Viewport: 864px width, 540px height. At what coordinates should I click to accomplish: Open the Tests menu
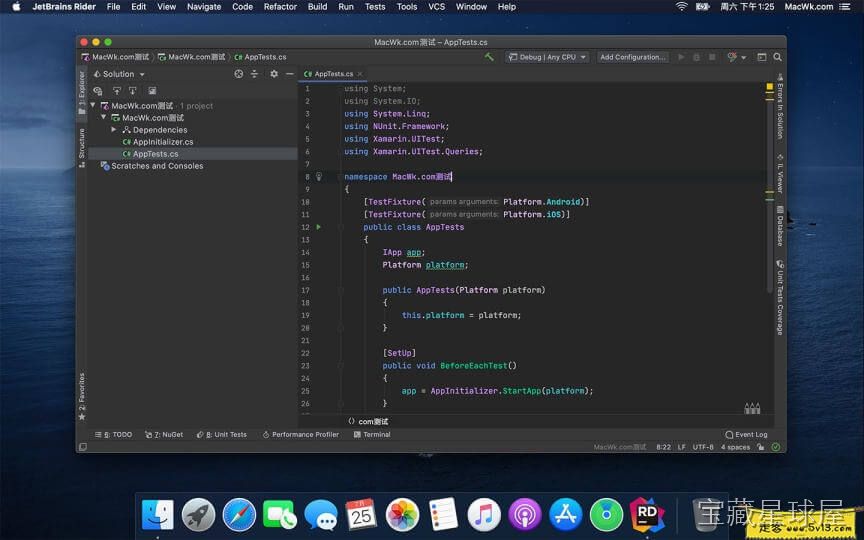pyautogui.click(x=375, y=7)
